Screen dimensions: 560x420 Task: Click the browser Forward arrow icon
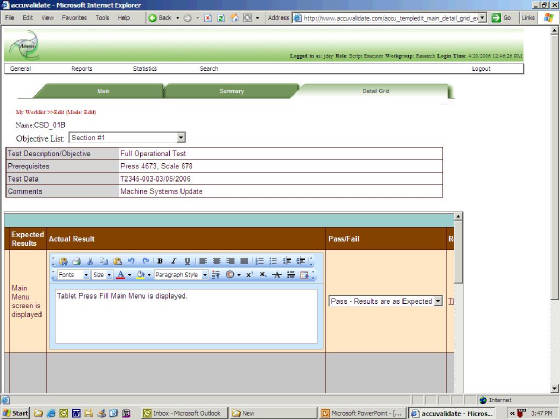[x=188, y=18]
